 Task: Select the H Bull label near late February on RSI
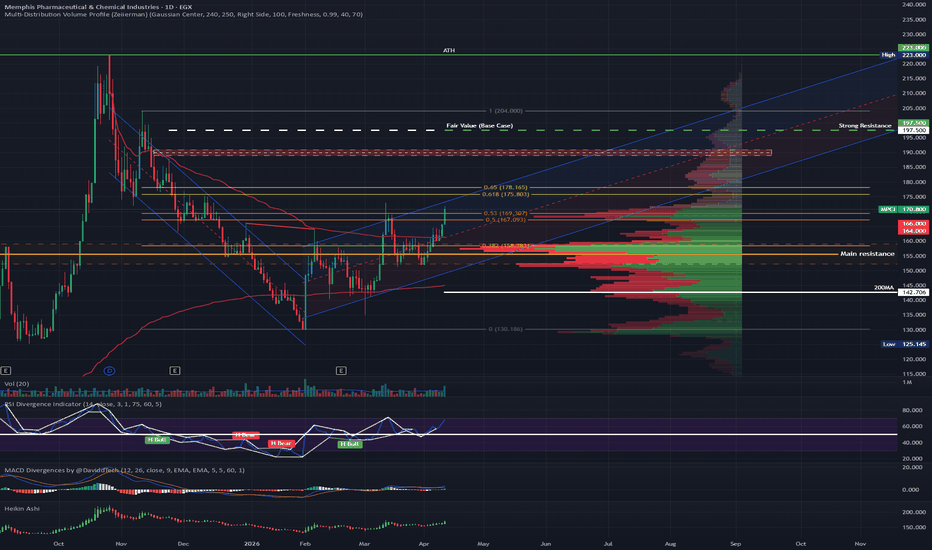(x=350, y=444)
